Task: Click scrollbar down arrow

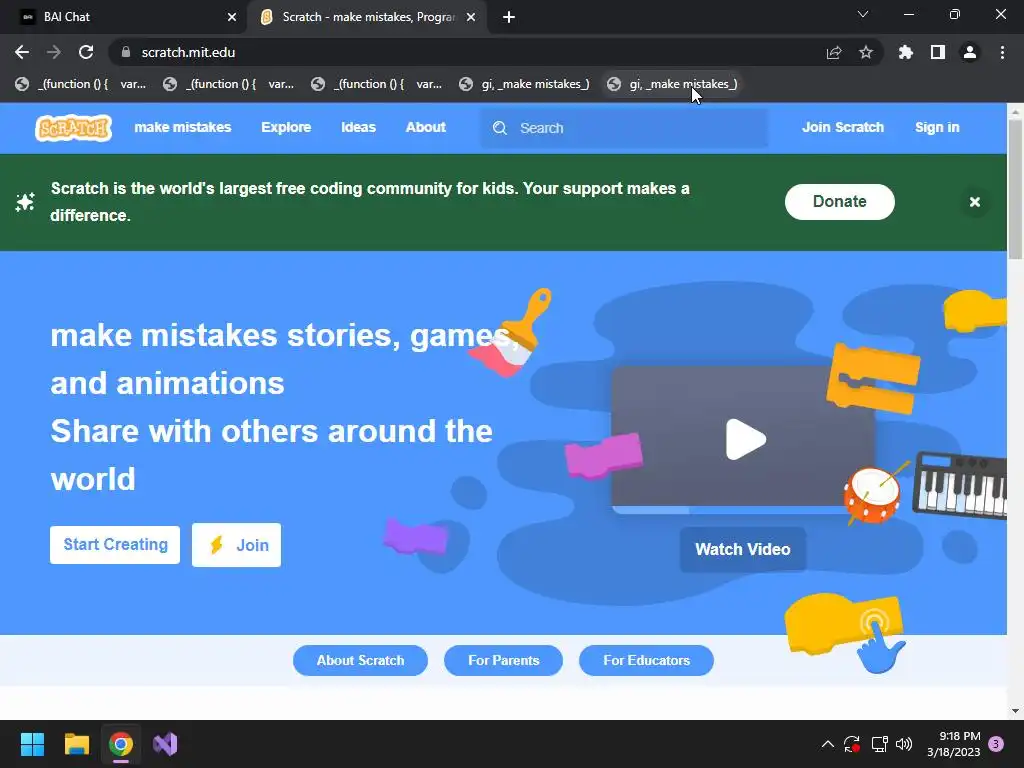Action: click(1015, 711)
